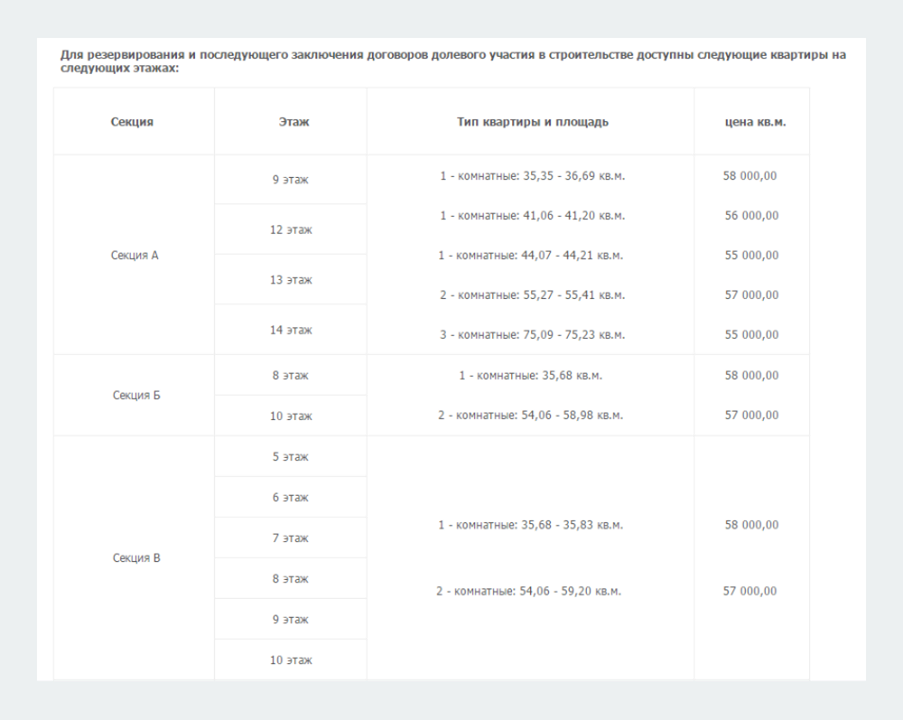903x720 pixels.
Task: Select the '14 этаж' cell
Action: 291,330
